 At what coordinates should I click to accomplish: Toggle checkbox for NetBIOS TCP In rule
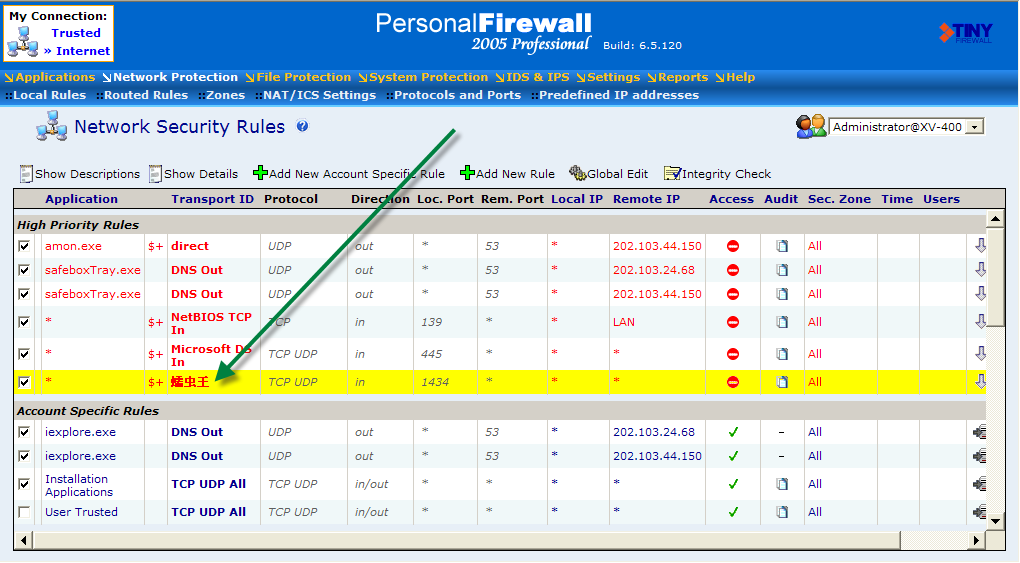24,322
